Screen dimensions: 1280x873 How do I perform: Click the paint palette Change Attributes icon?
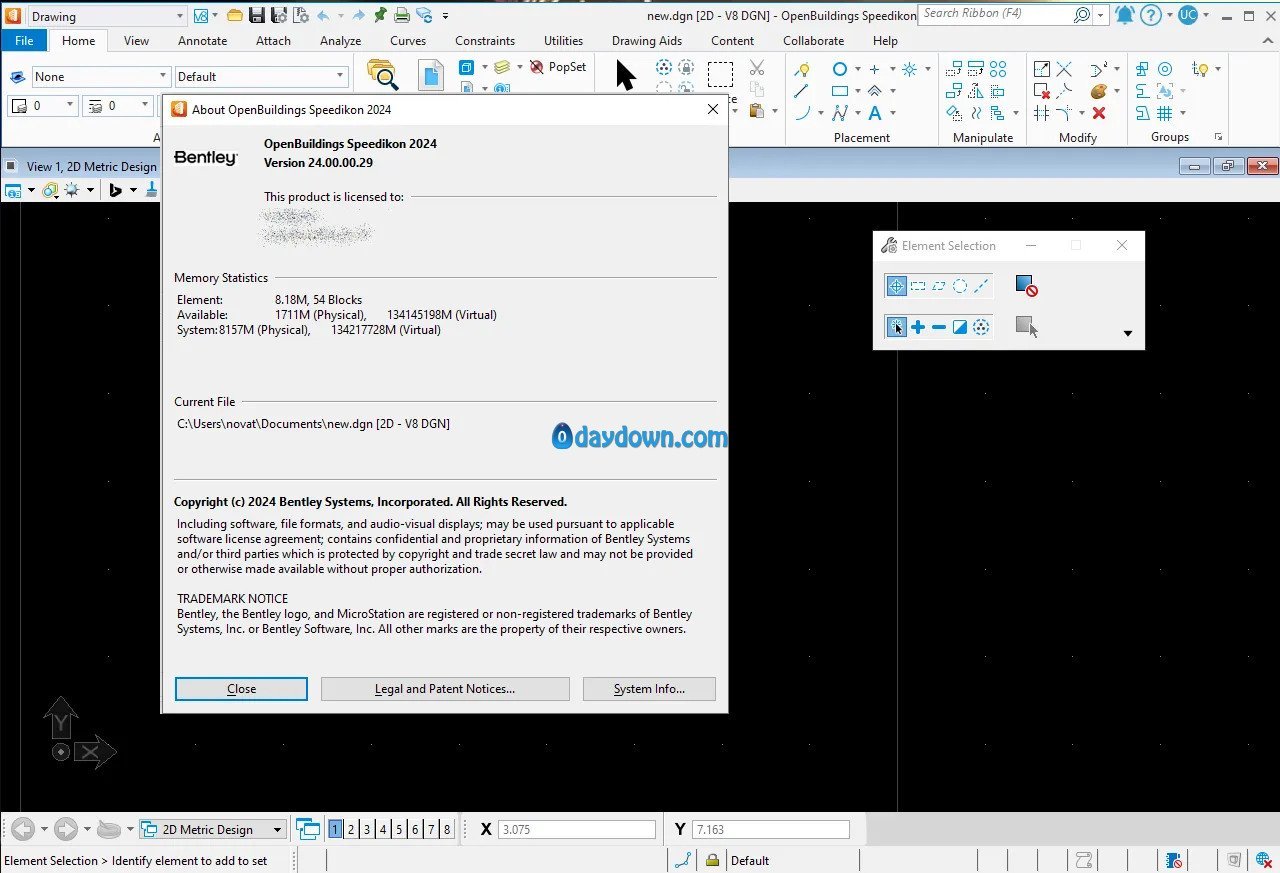tap(1099, 91)
